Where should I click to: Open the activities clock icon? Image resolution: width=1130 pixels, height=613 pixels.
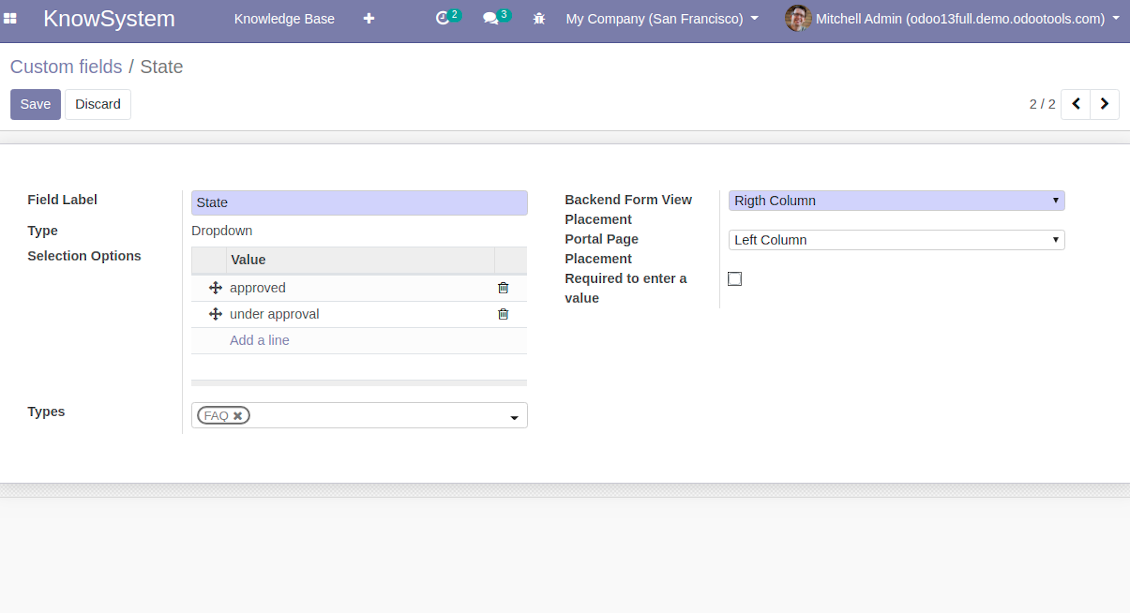coord(442,18)
